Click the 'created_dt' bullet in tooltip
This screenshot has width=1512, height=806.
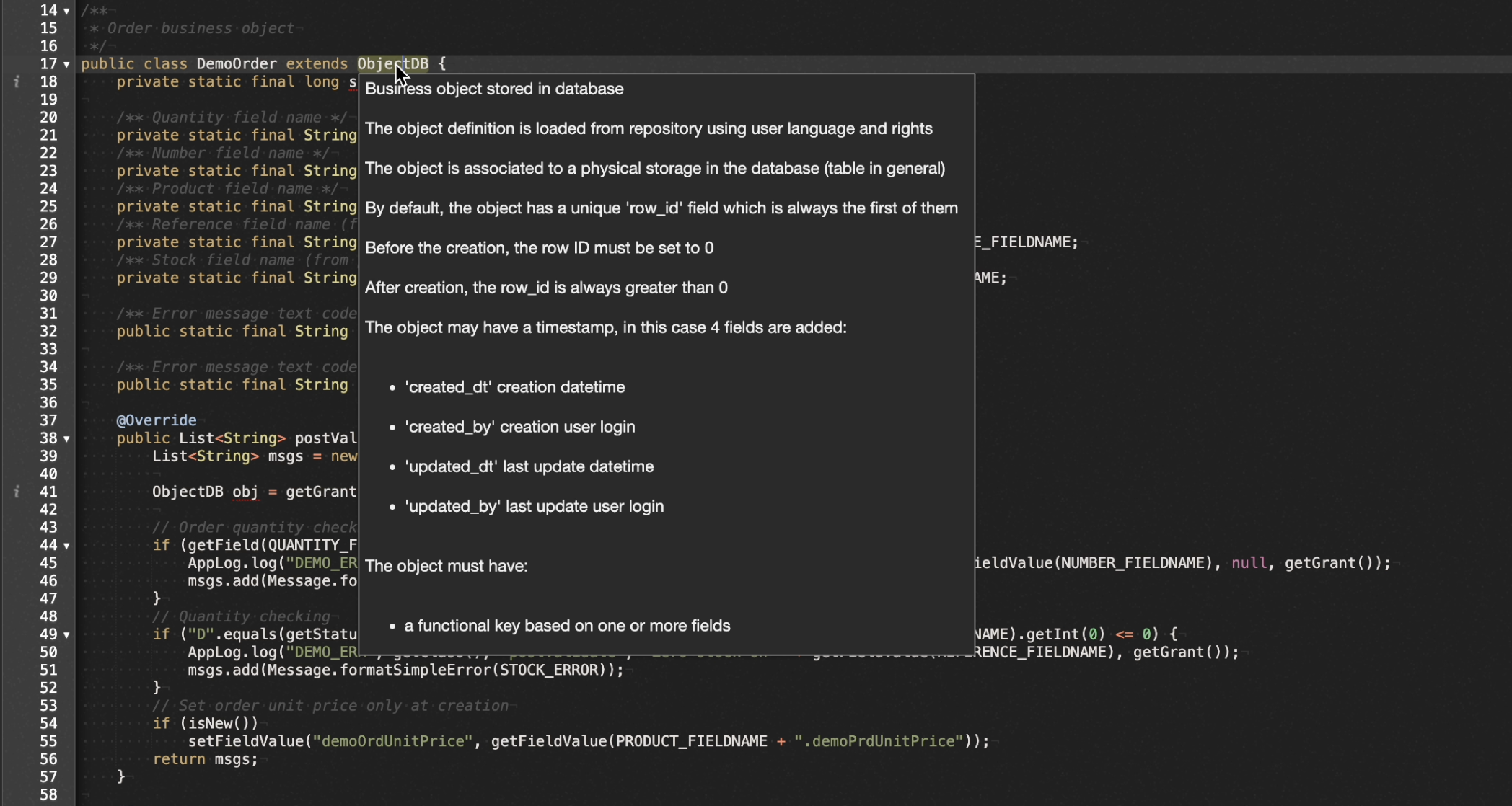514,387
